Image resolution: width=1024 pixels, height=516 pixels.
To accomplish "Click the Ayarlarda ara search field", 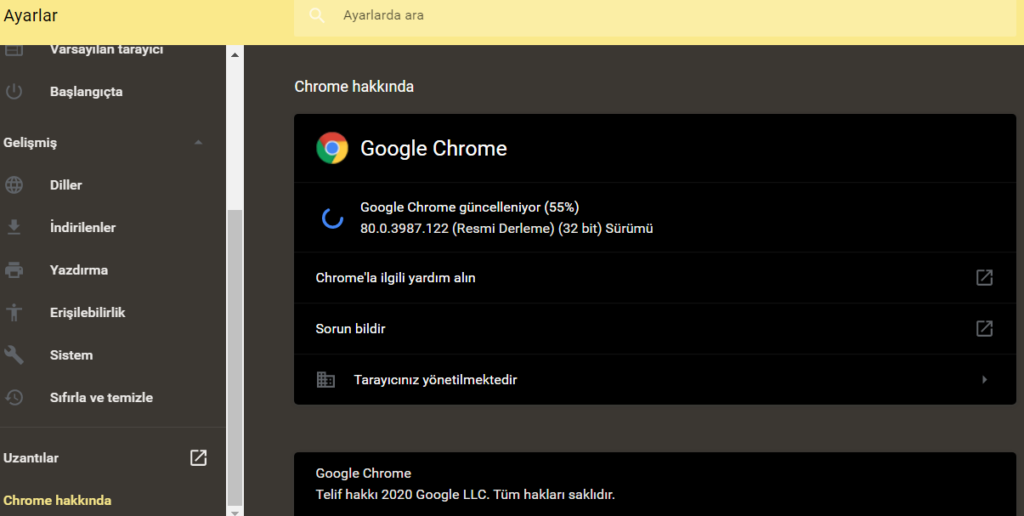I will point(654,16).
